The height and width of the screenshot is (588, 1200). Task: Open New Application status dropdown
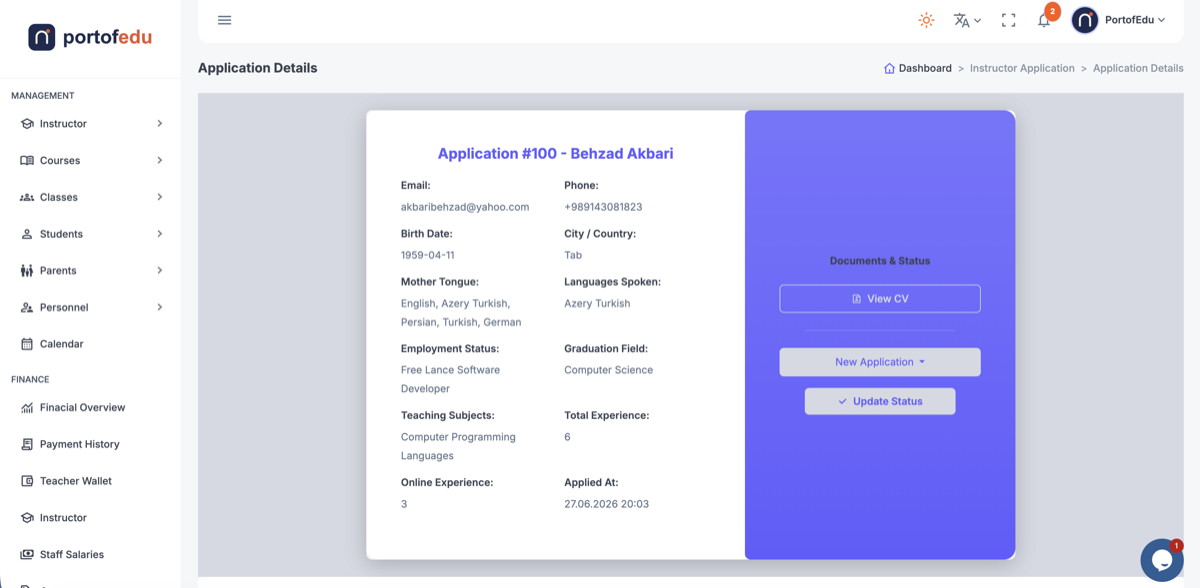(880, 362)
